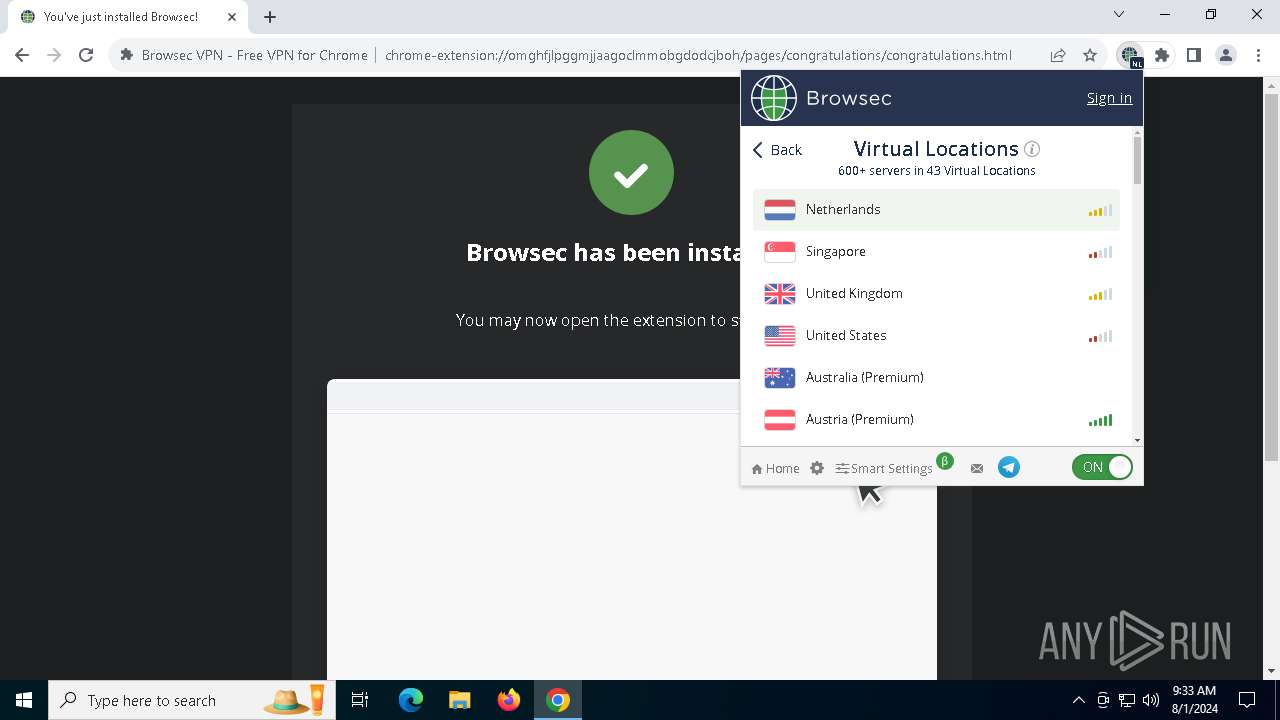
Task: Click United Kingdom signal strength bars
Action: click(1100, 295)
